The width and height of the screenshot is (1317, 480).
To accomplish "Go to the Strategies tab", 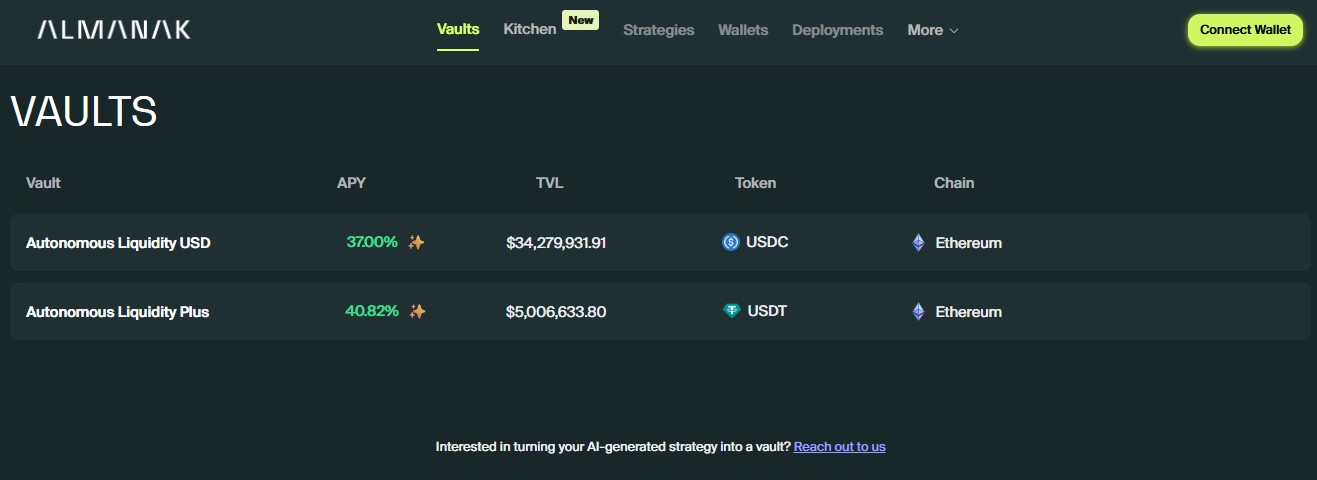I will (x=658, y=30).
